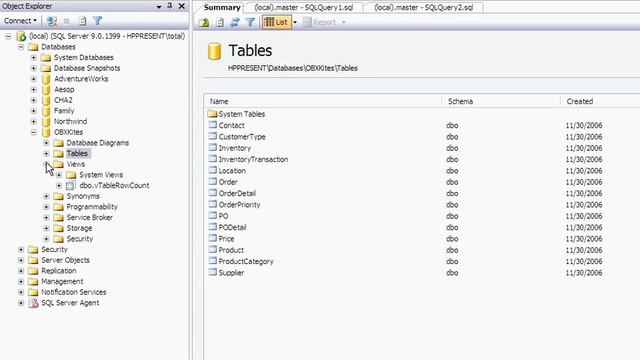Click the OrderDetail table icon
The height and width of the screenshot is (360, 640).
213,193
